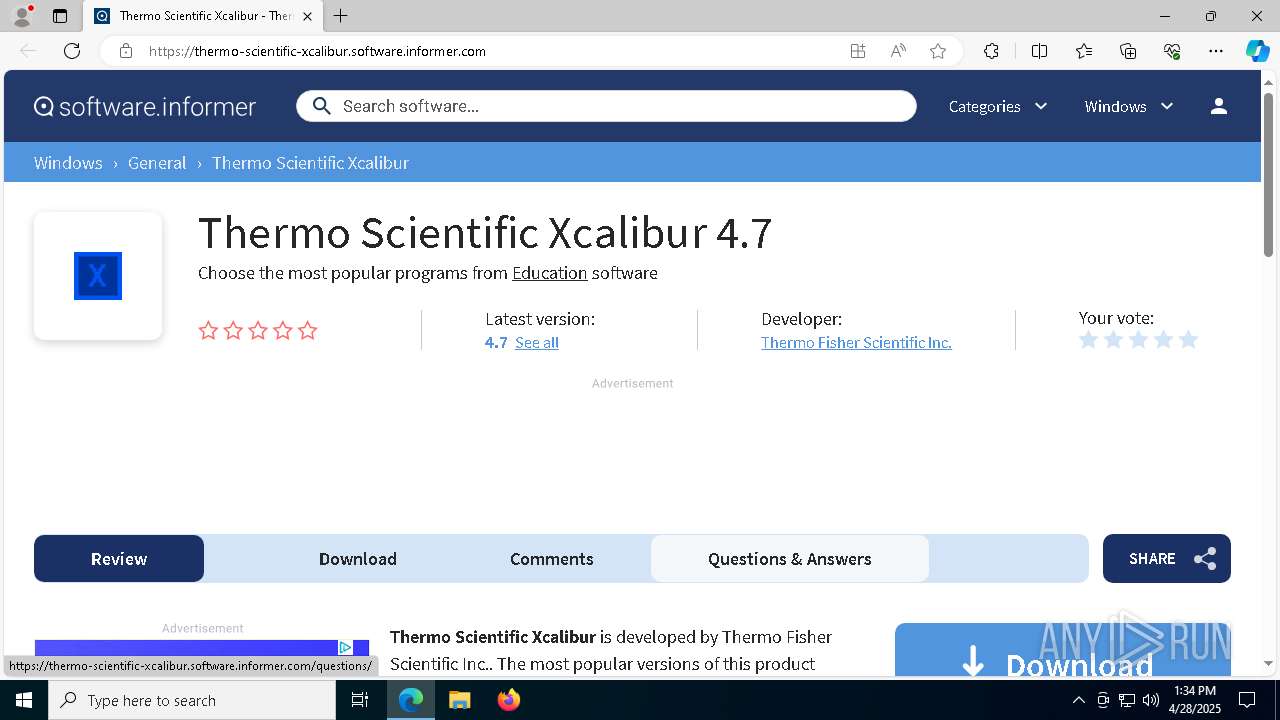
Task: Switch to the Comments tab
Action: 552,559
